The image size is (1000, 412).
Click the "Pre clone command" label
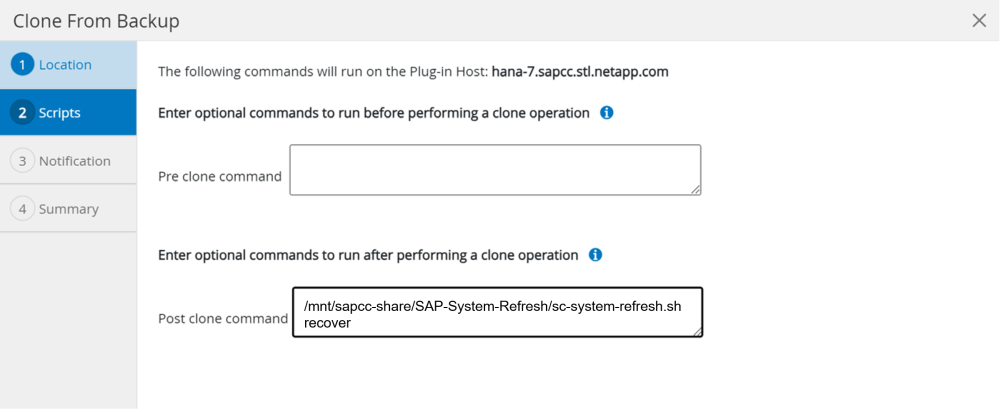click(220, 177)
